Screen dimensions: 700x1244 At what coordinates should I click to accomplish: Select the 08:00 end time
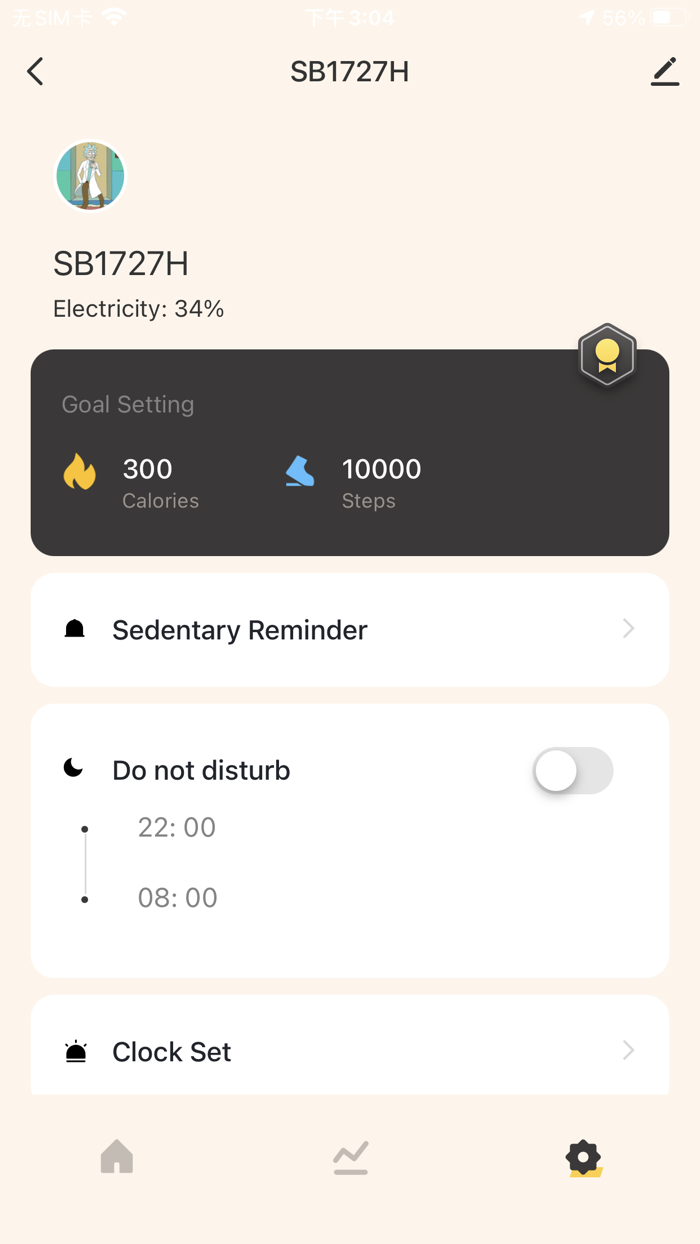(177, 897)
